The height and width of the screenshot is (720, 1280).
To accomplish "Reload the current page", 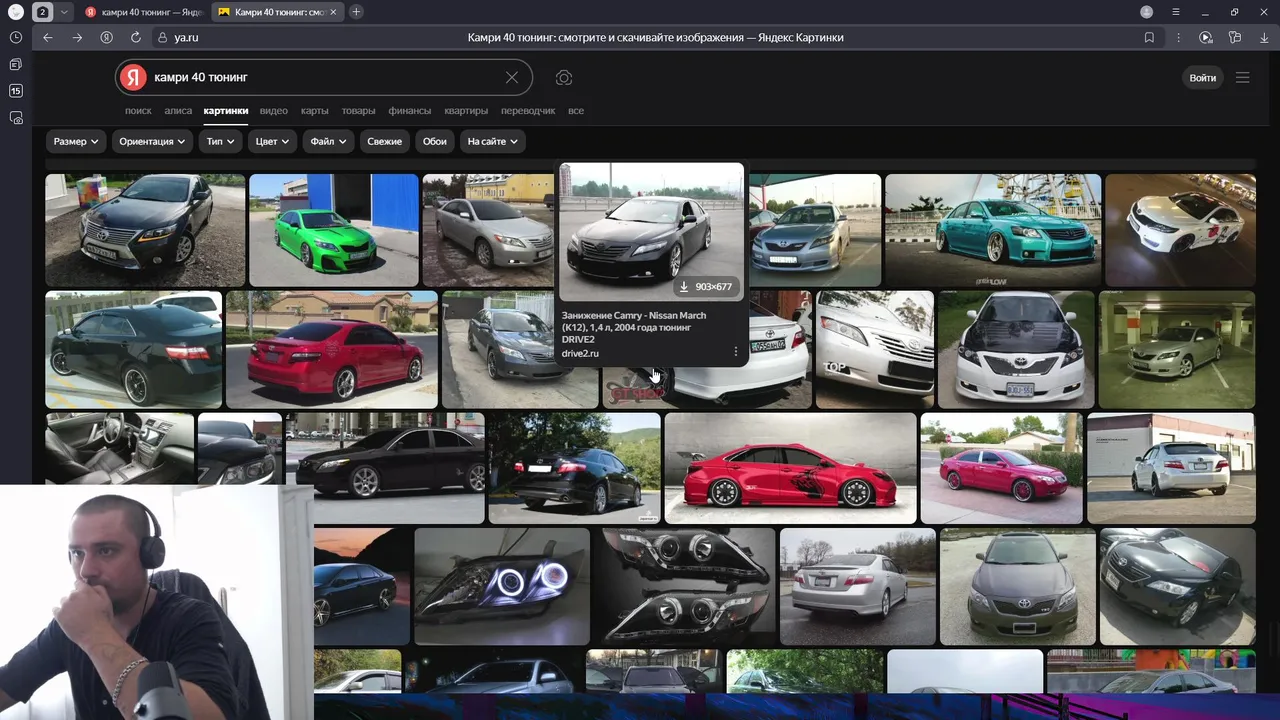I will [x=136, y=37].
